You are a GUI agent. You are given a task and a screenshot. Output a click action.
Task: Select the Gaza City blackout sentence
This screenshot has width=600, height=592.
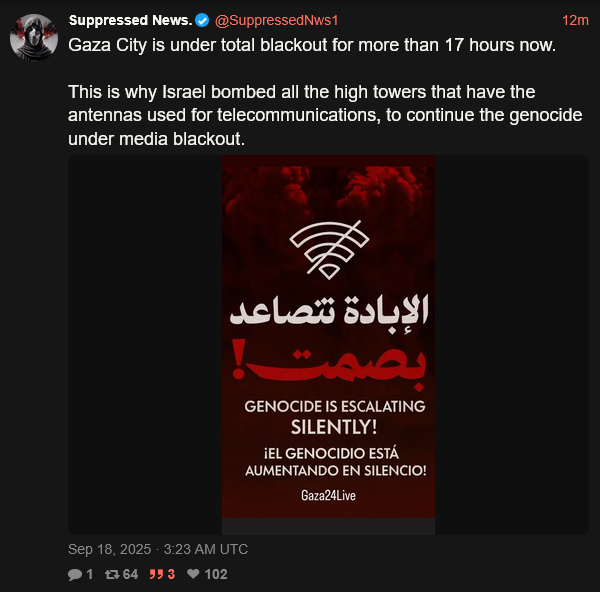coord(312,45)
